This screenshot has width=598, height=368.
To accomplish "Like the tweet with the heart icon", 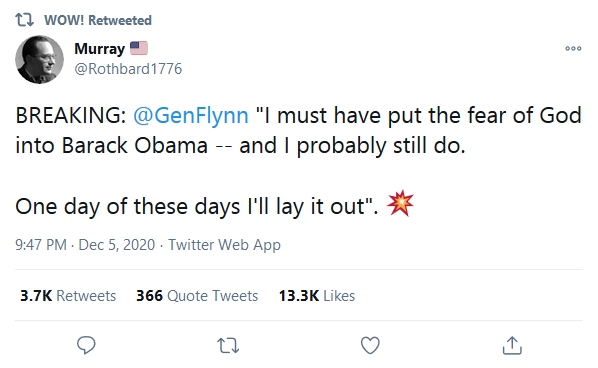I will [370, 345].
